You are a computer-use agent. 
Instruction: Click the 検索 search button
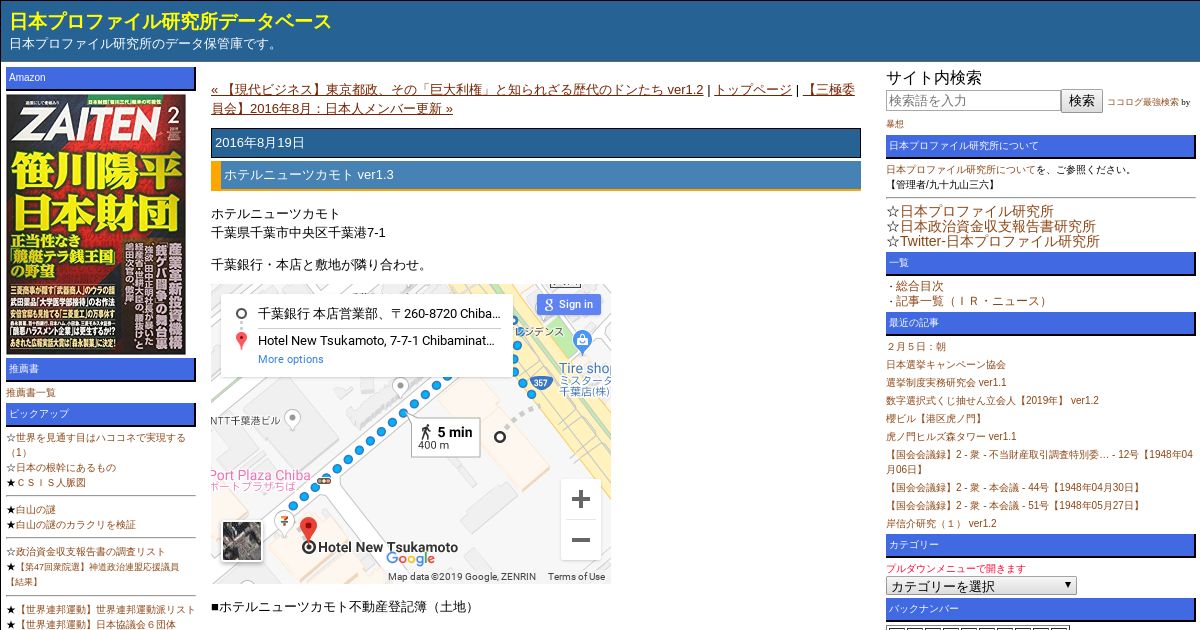pyautogui.click(x=1082, y=100)
